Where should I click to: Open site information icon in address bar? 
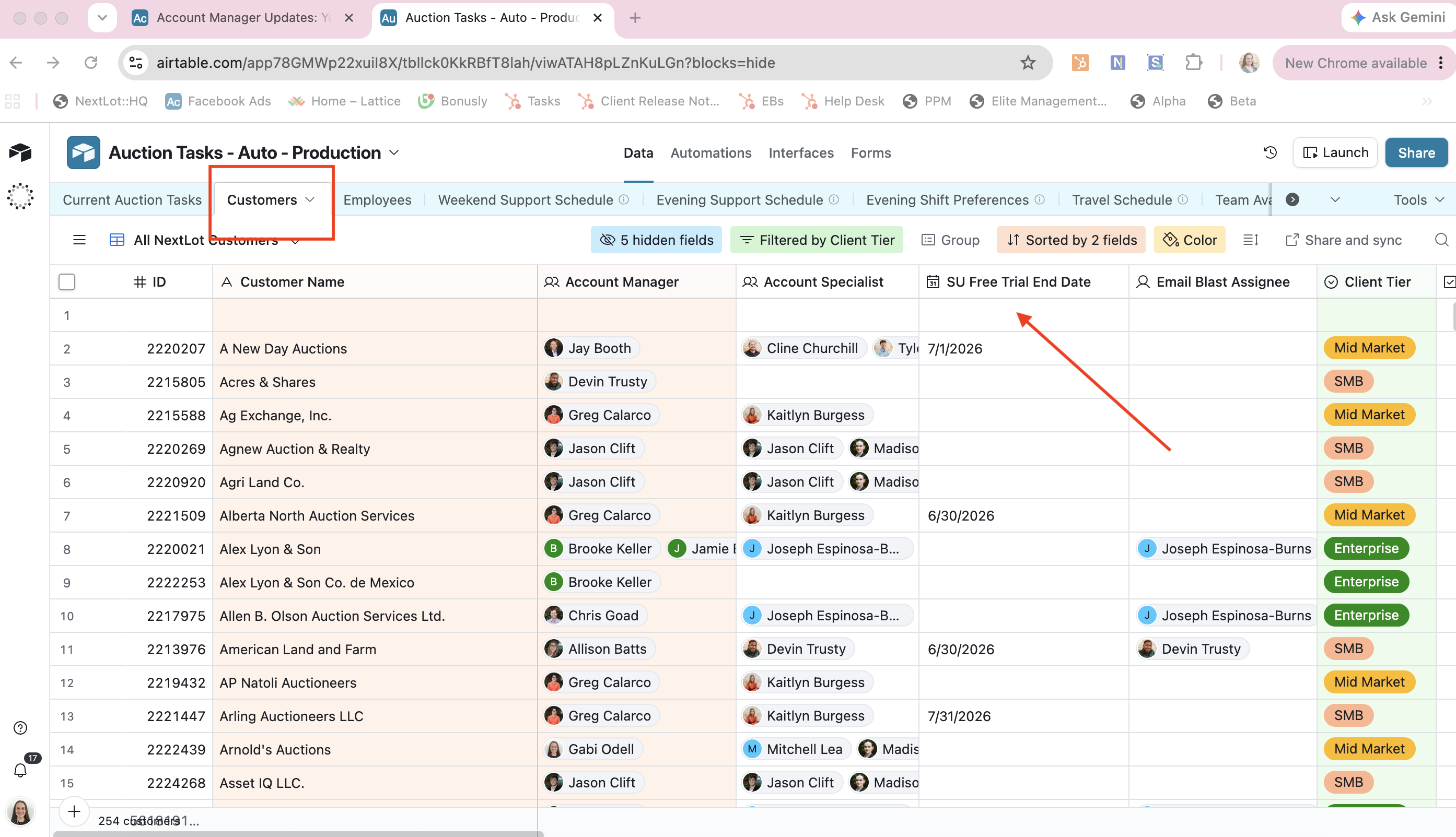coord(136,63)
